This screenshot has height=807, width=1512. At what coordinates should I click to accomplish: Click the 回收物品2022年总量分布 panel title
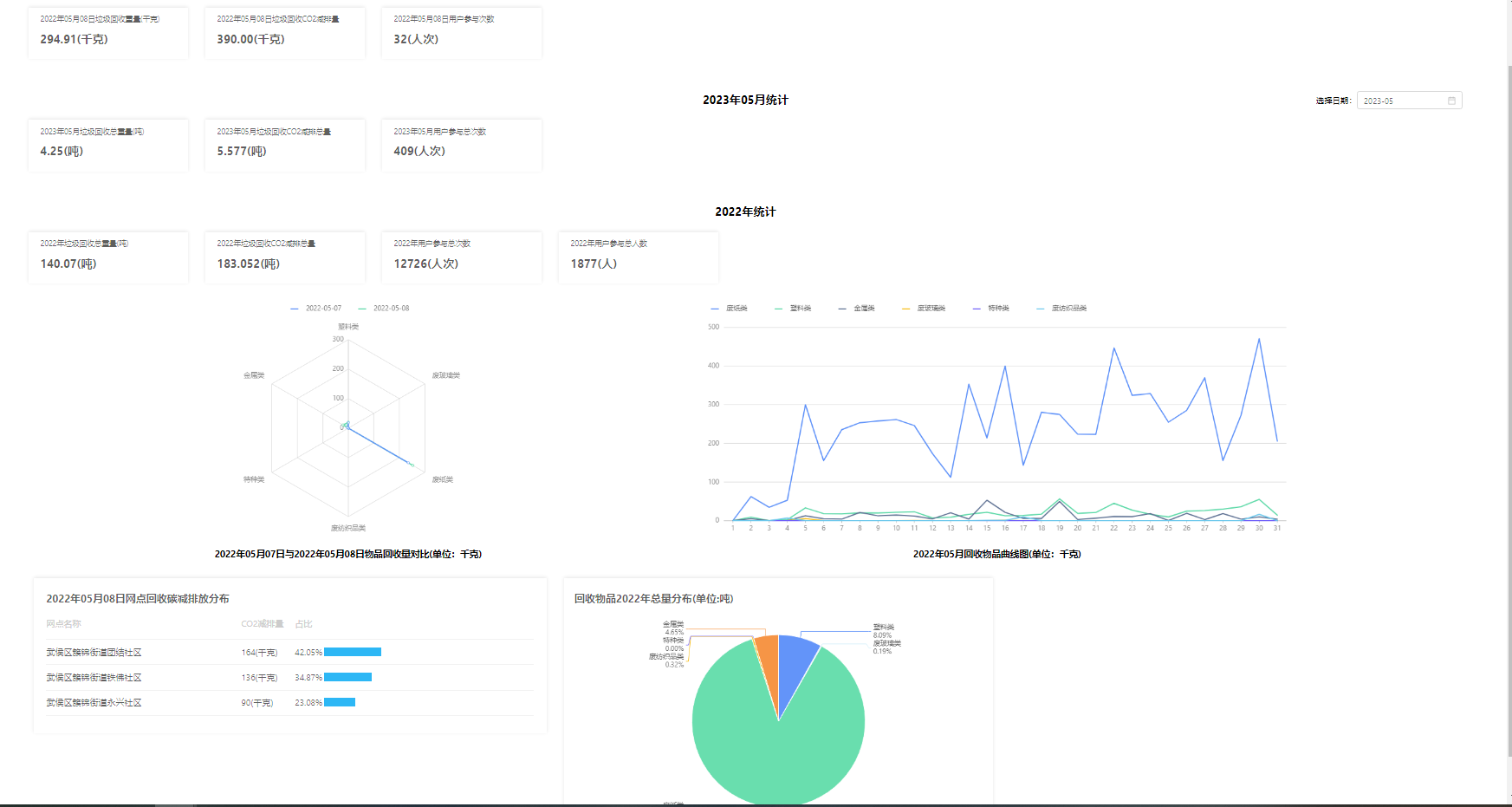653,599
